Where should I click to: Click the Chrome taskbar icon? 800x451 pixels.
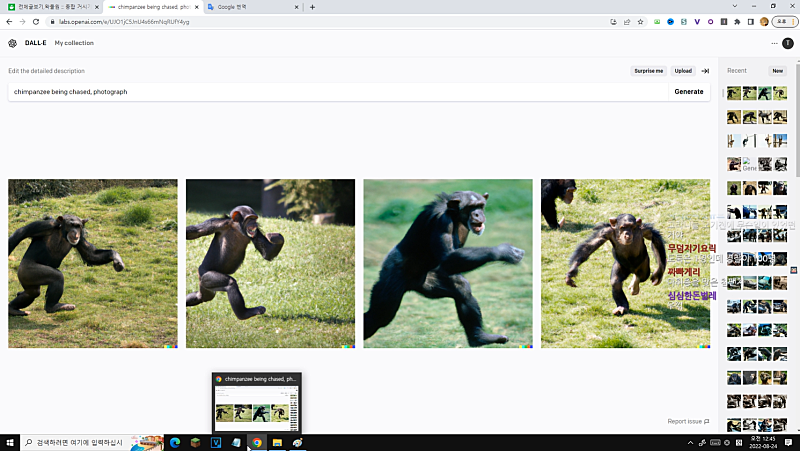click(x=257, y=442)
